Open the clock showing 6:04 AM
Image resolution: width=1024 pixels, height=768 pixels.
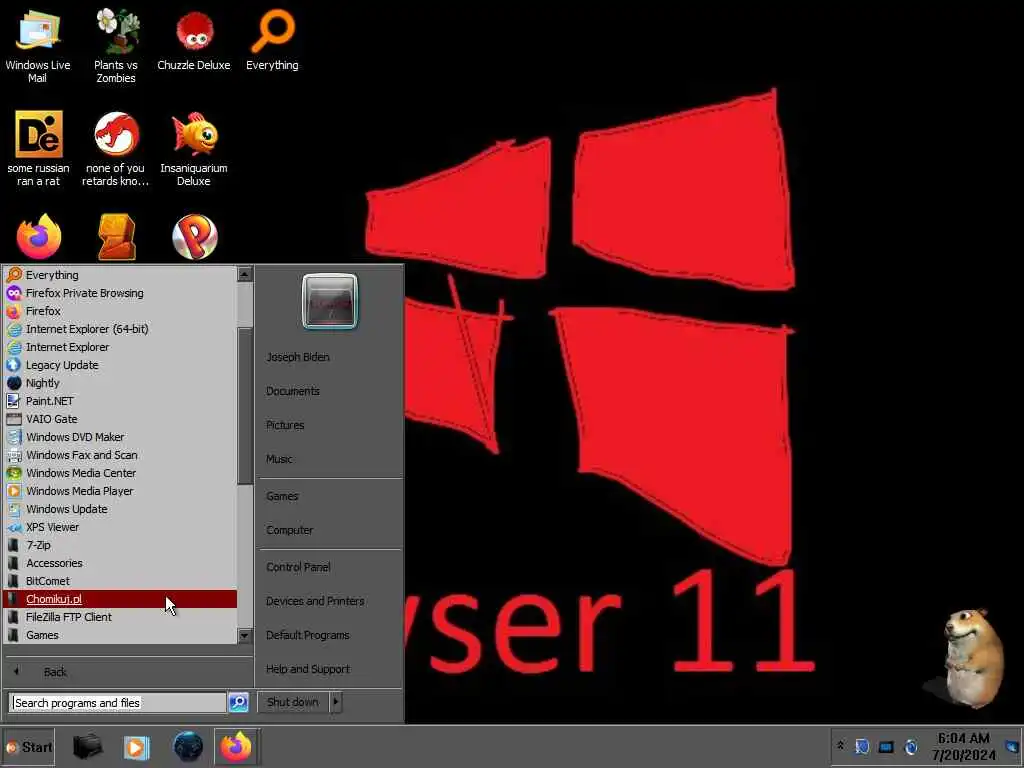964,746
